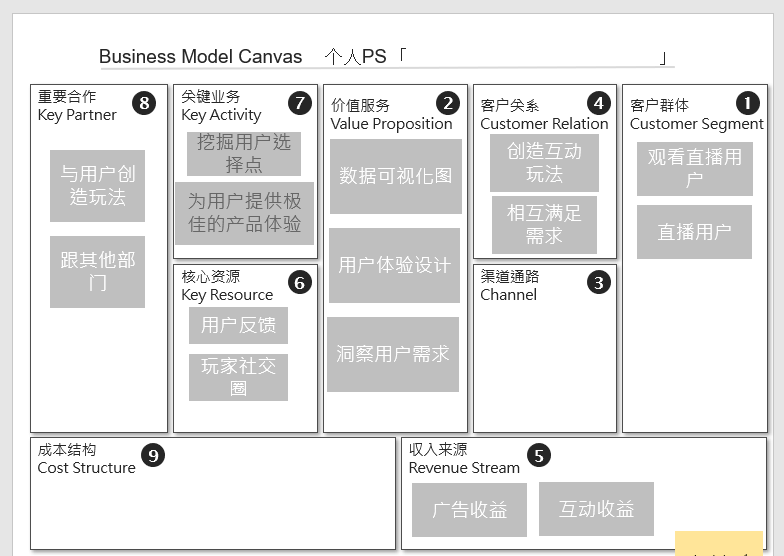This screenshot has width=784, height=556.
Task: Click the 用户体验设计 box
Action: click(x=394, y=265)
